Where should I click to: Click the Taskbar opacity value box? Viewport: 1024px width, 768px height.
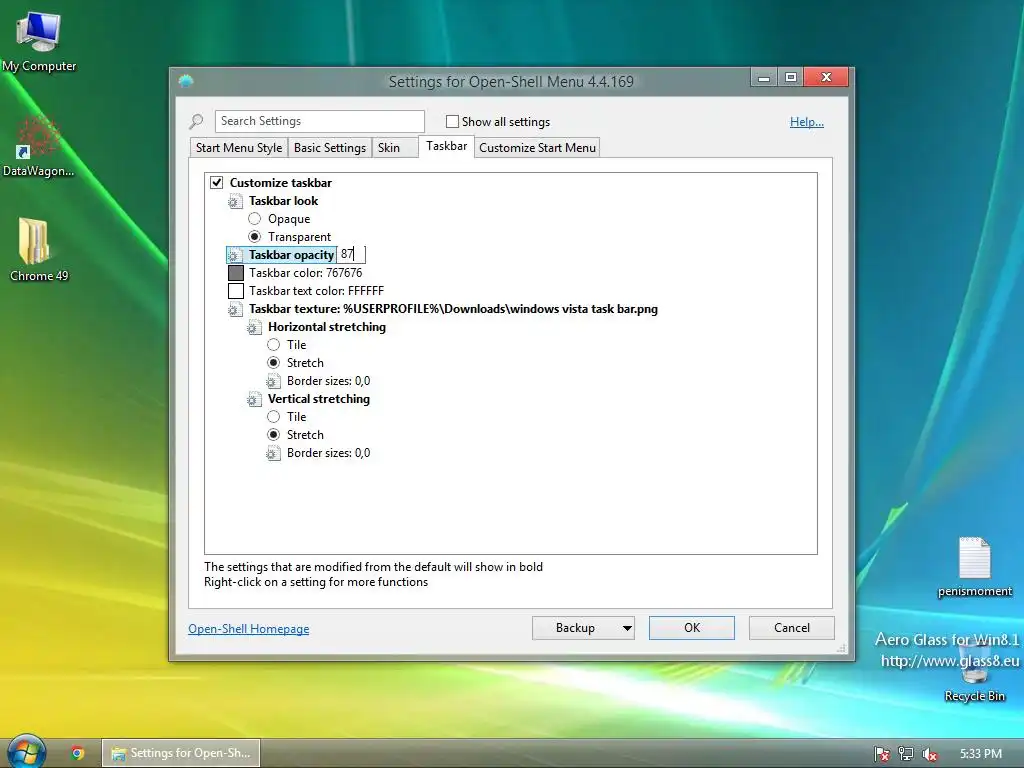[x=351, y=254]
